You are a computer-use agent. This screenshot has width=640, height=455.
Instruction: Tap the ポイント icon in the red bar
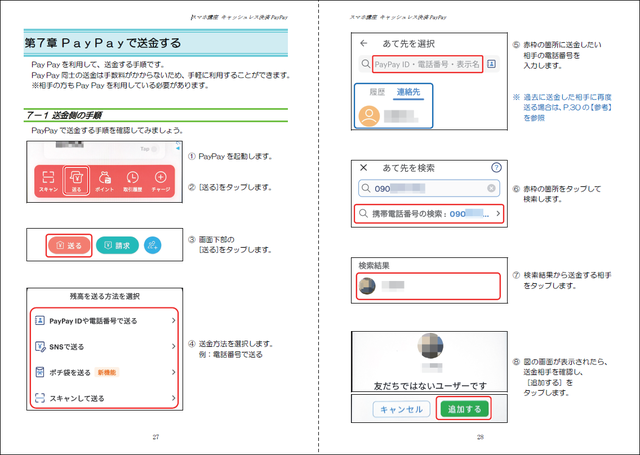pos(104,181)
